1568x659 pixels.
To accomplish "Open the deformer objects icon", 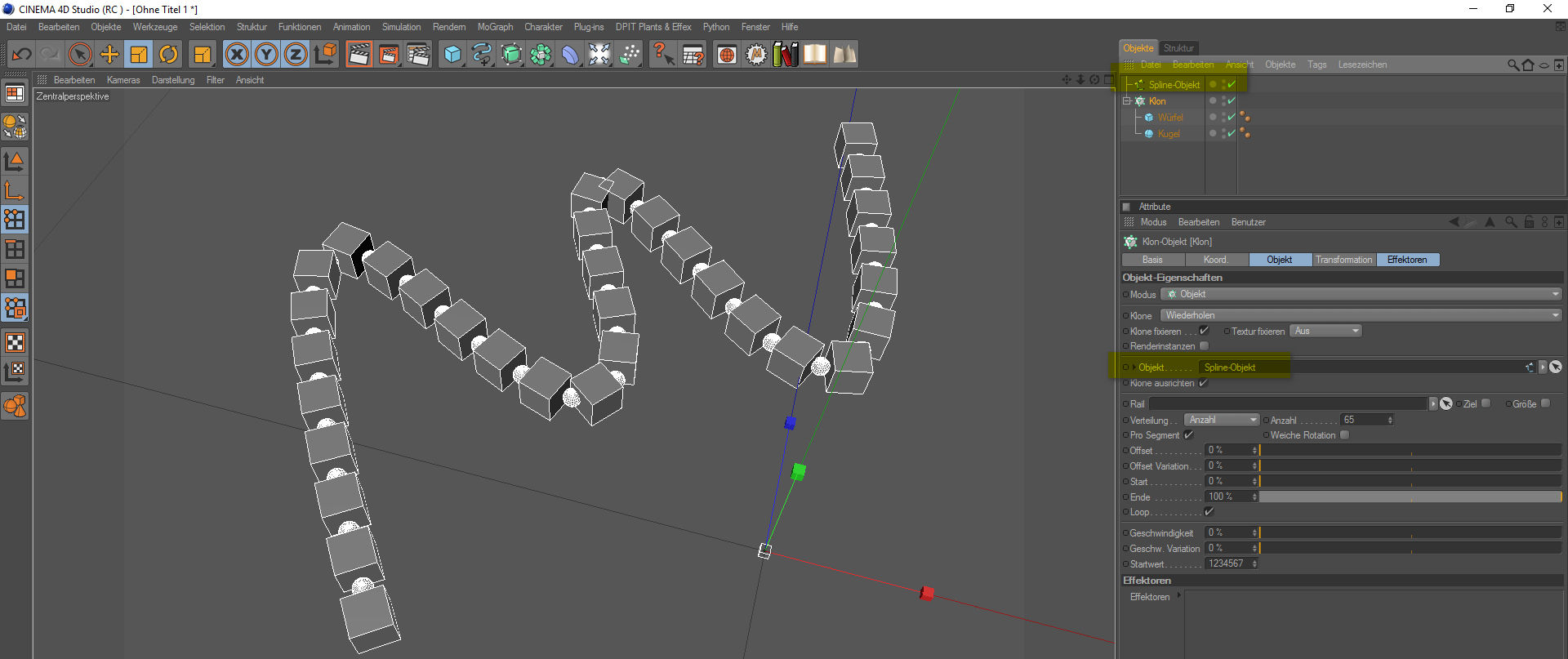I will (570, 55).
